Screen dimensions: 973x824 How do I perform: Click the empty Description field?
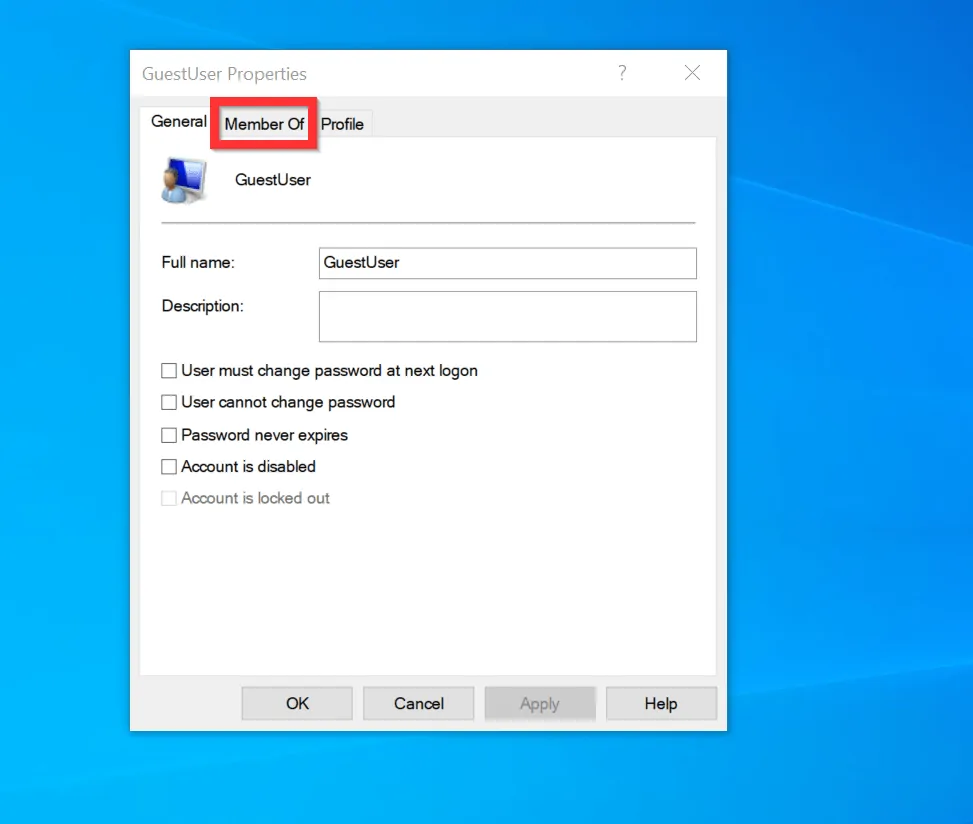(507, 316)
